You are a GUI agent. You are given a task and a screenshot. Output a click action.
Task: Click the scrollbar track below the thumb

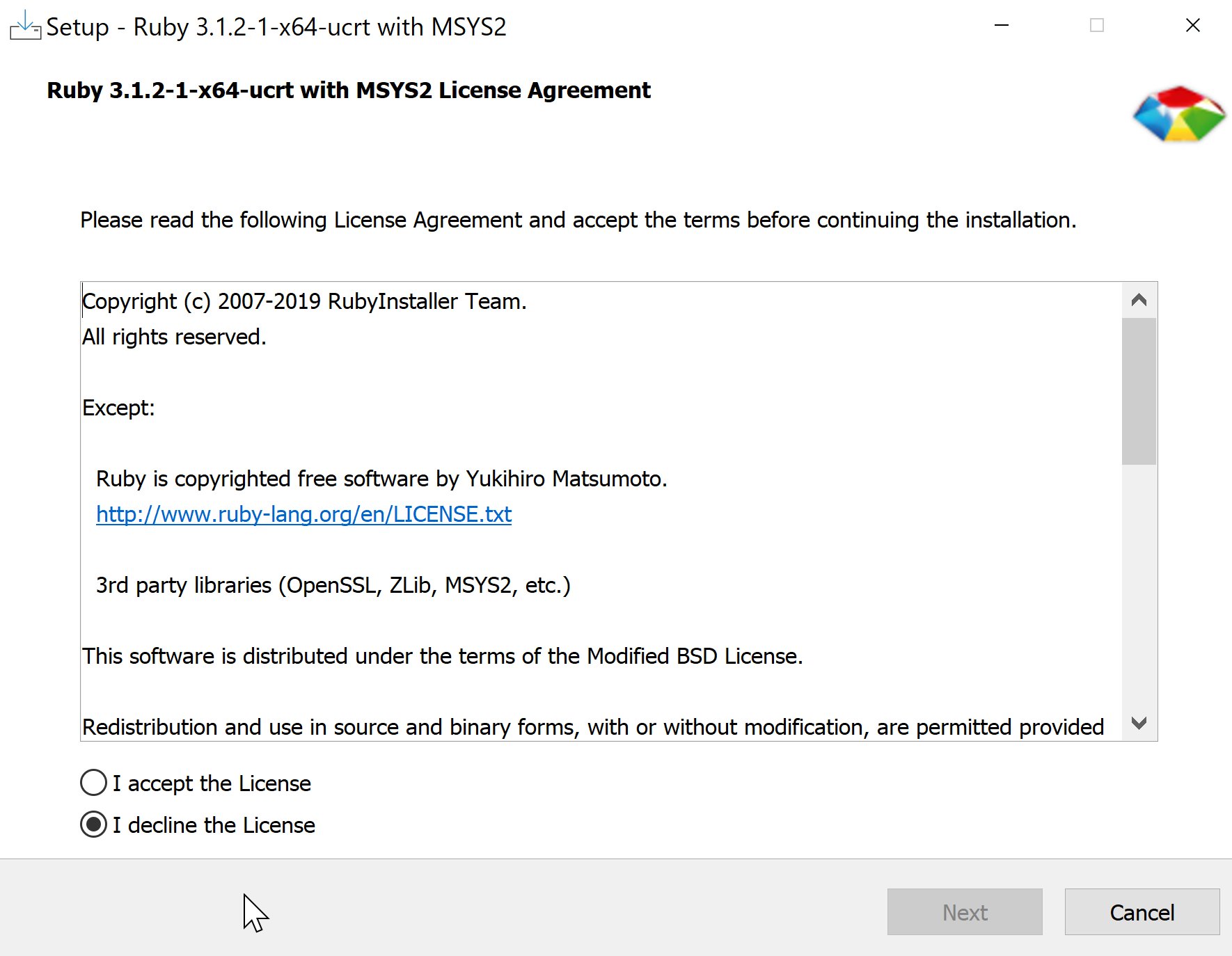tap(1139, 584)
